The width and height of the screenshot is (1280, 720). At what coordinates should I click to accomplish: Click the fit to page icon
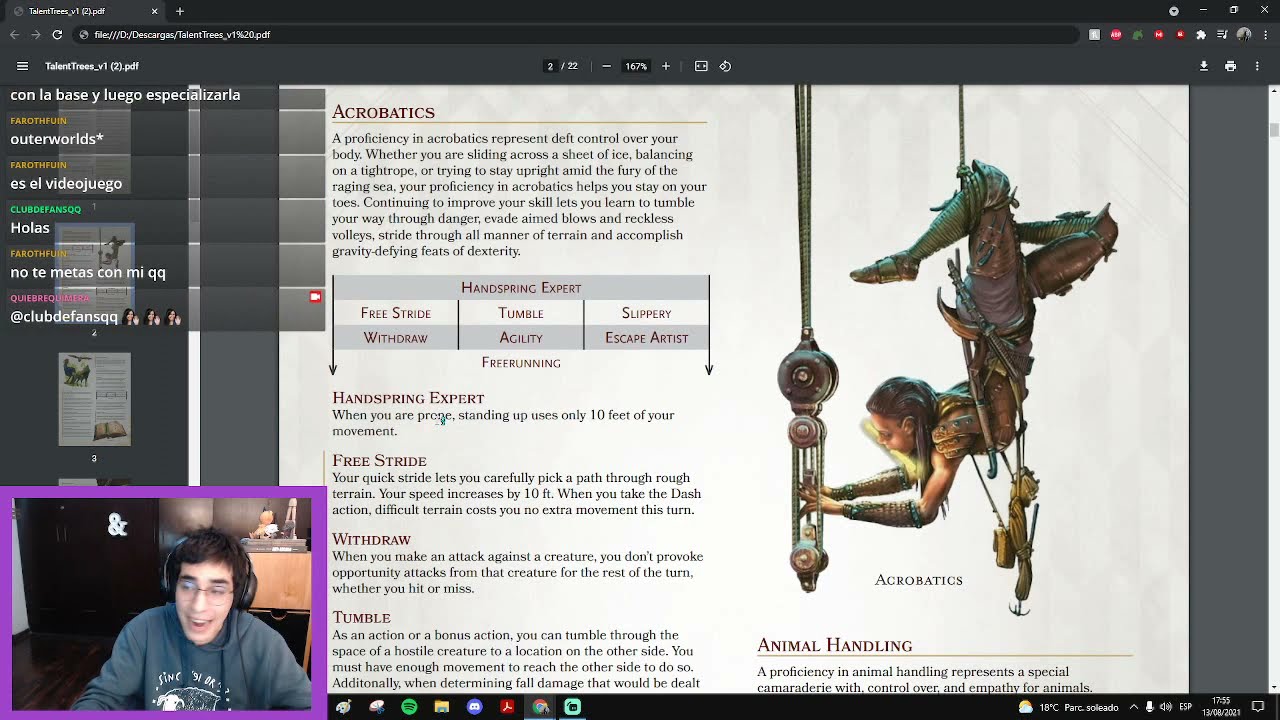(x=701, y=66)
